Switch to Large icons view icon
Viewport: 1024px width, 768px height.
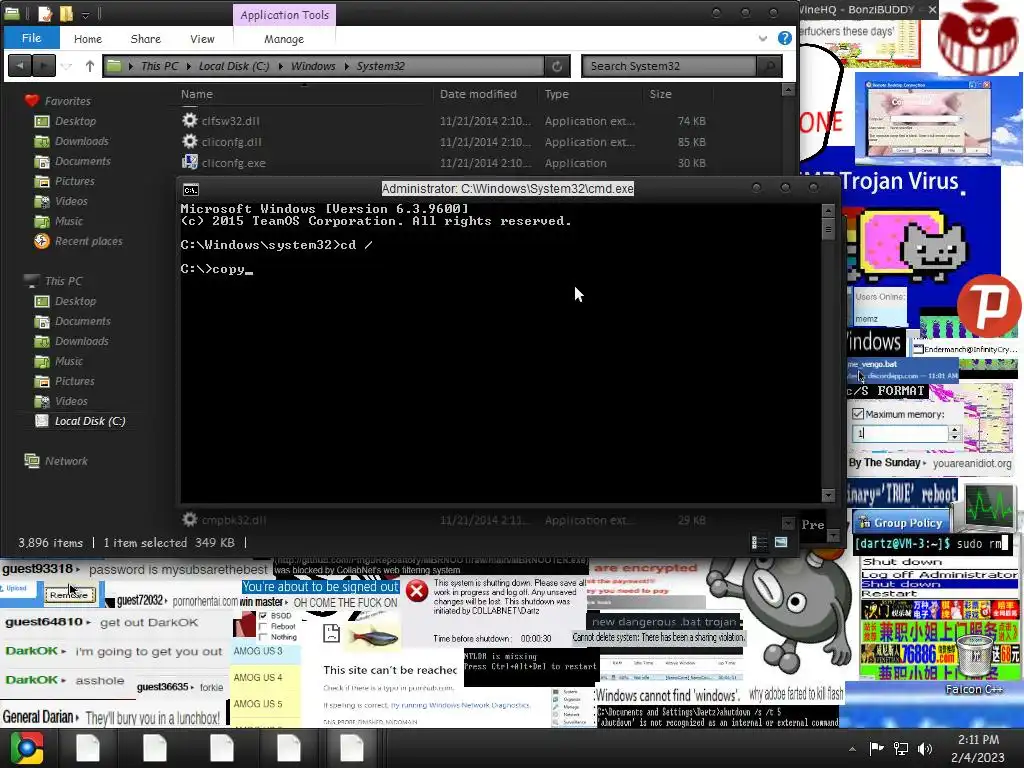[x=781, y=542]
